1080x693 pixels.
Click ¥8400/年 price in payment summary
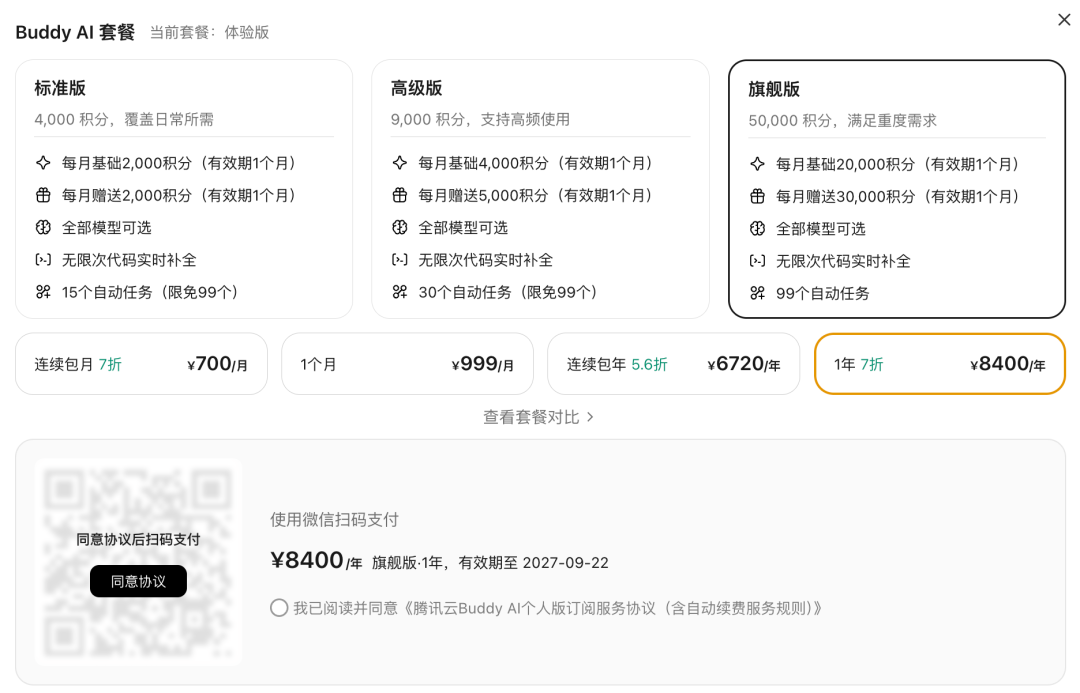point(316,561)
